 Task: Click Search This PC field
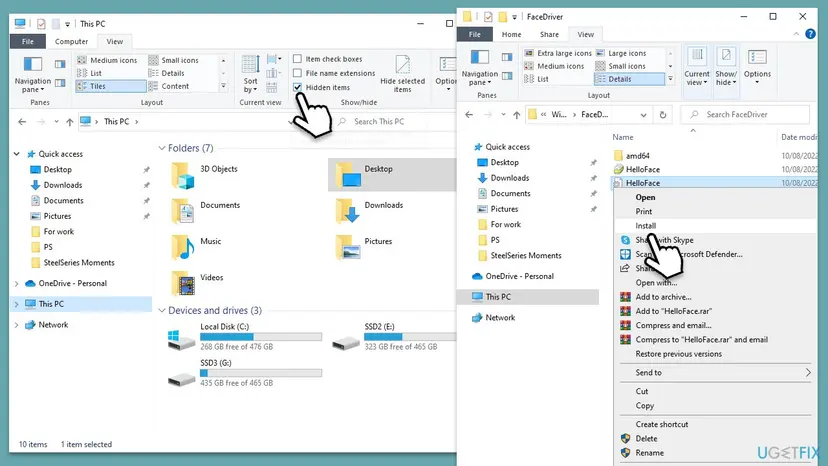pyautogui.click(x=394, y=122)
